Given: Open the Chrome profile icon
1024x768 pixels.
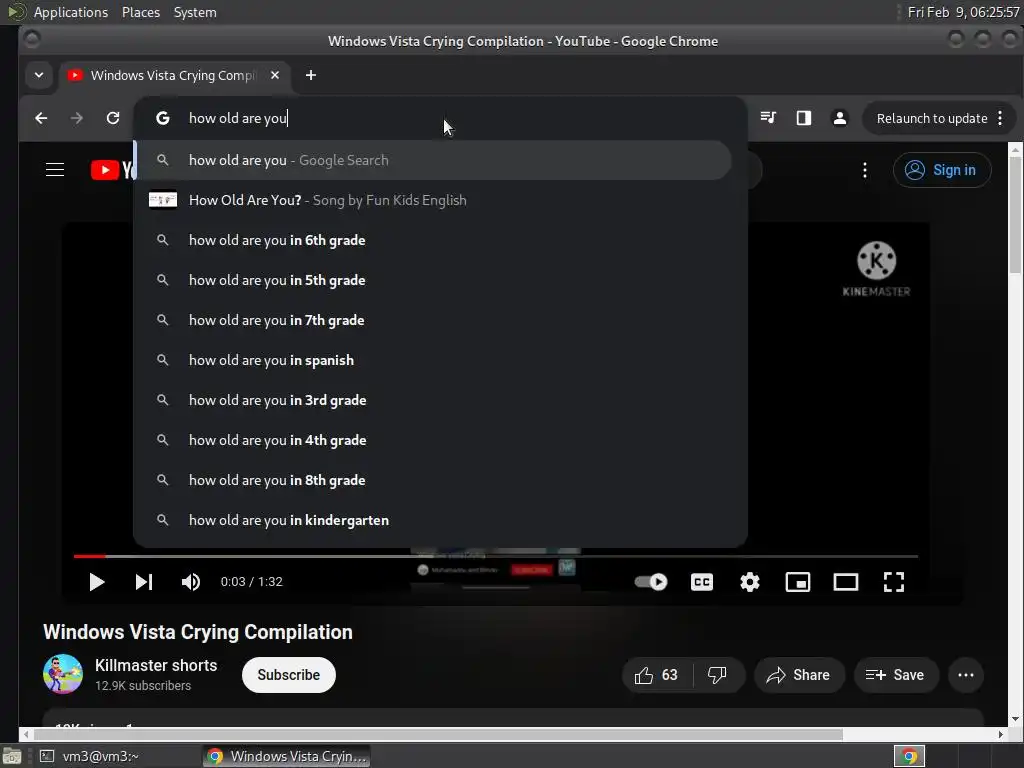Looking at the screenshot, I should click(x=840, y=118).
